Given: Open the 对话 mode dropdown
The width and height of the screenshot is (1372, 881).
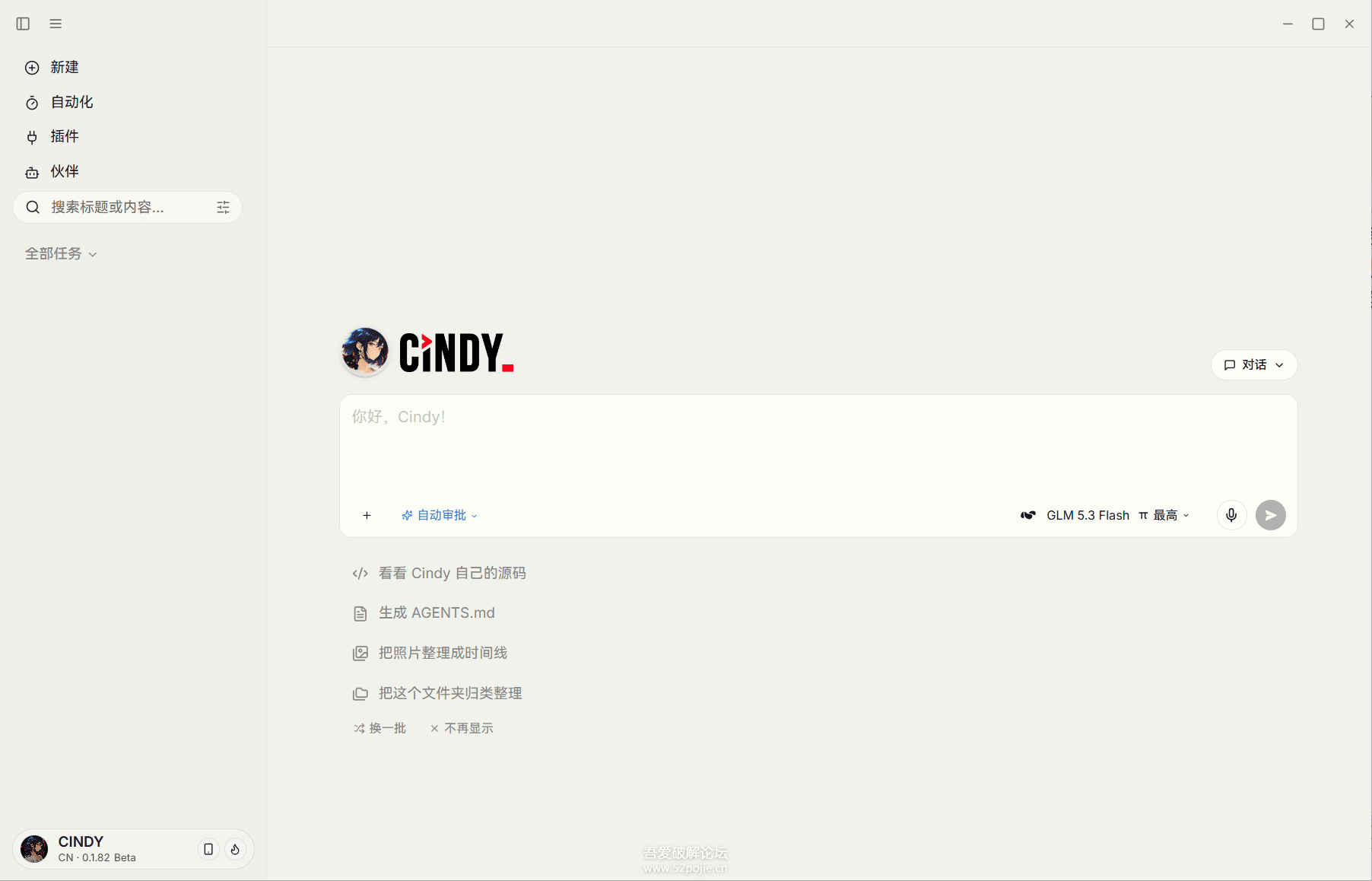Looking at the screenshot, I should 1253,364.
